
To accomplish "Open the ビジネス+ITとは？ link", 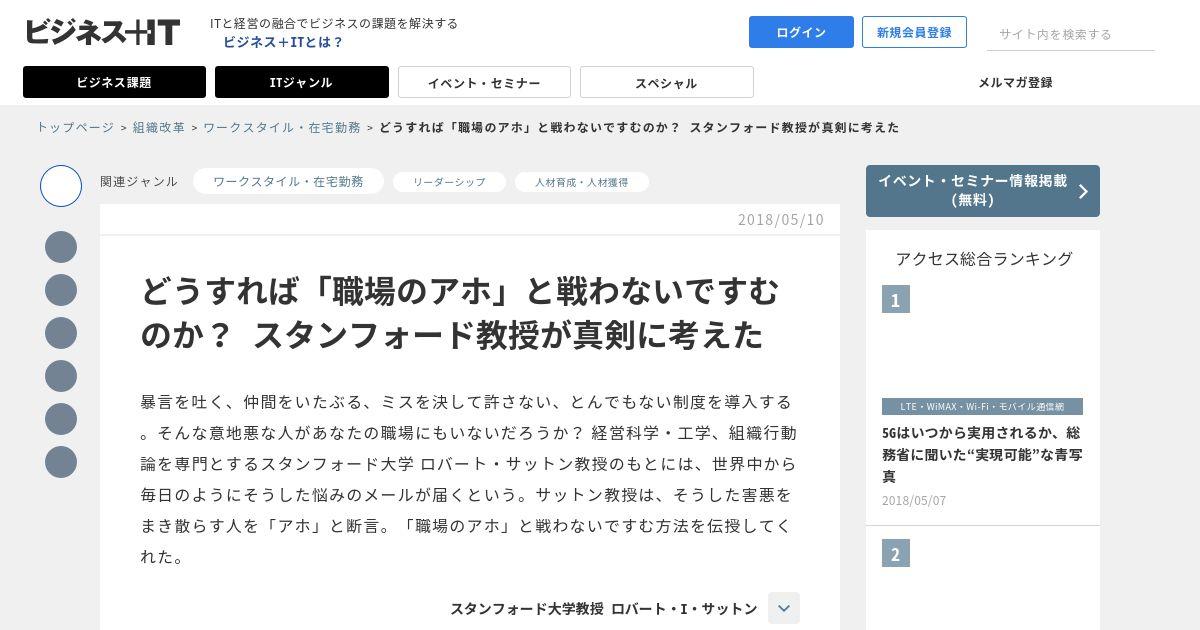I will pos(283,42).
